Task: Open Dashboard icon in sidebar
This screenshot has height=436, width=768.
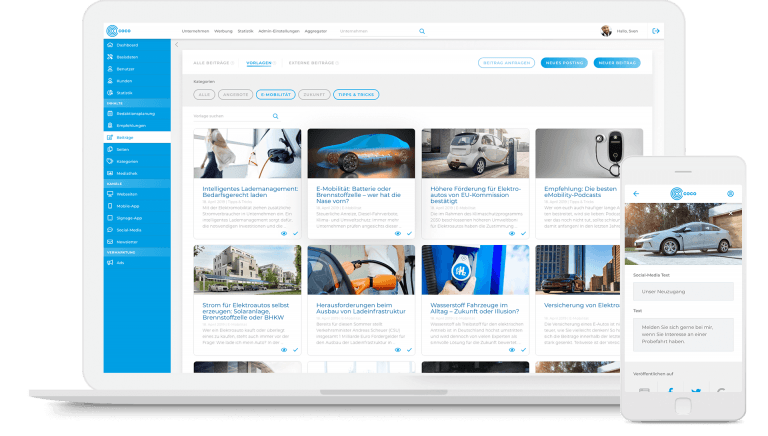Action: click(x=110, y=45)
